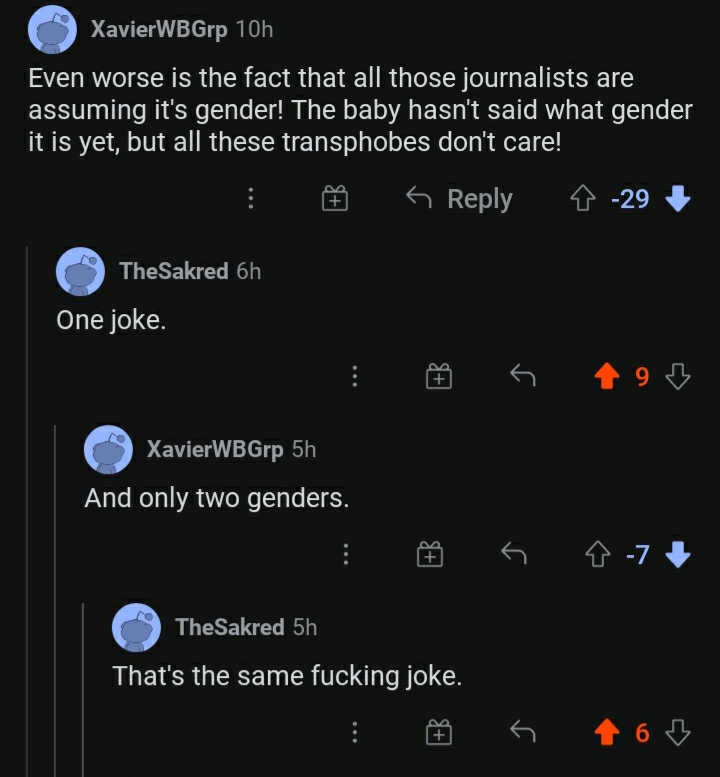The height and width of the screenshot is (777, 720).
Task: Upvote the "And only two genders." comment
Action: [x=597, y=554]
